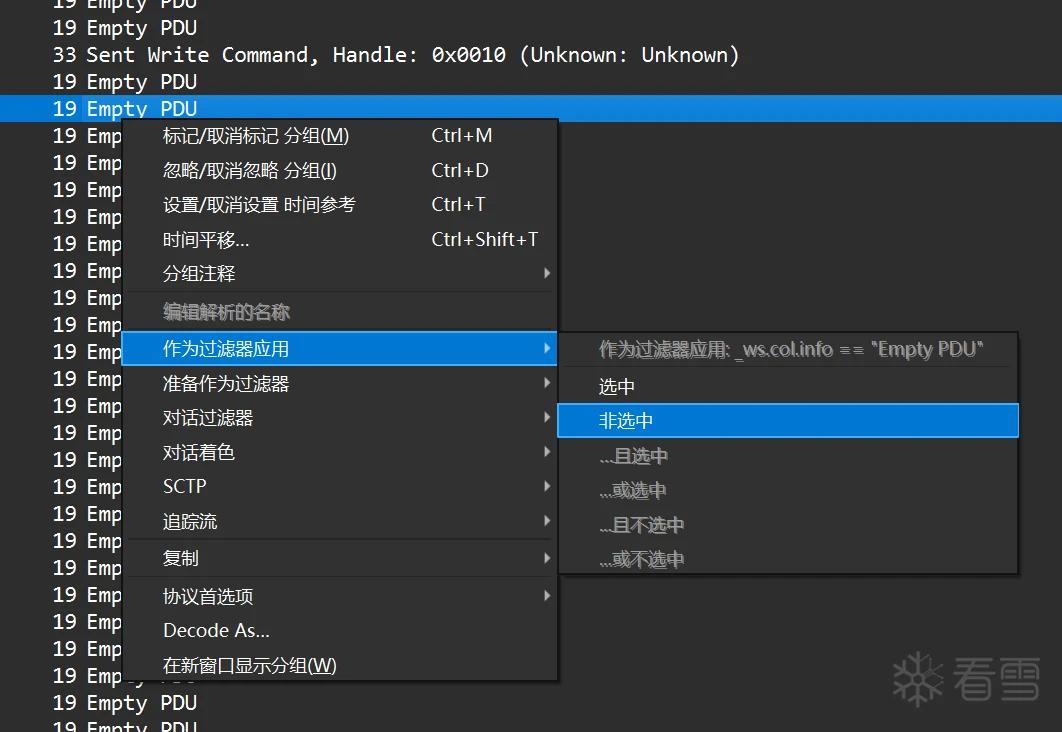Image resolution: width=1062 pixels, height=732 pixels.
Task: Open 作为过滤器应用 submenu
Action: (340, 349)
